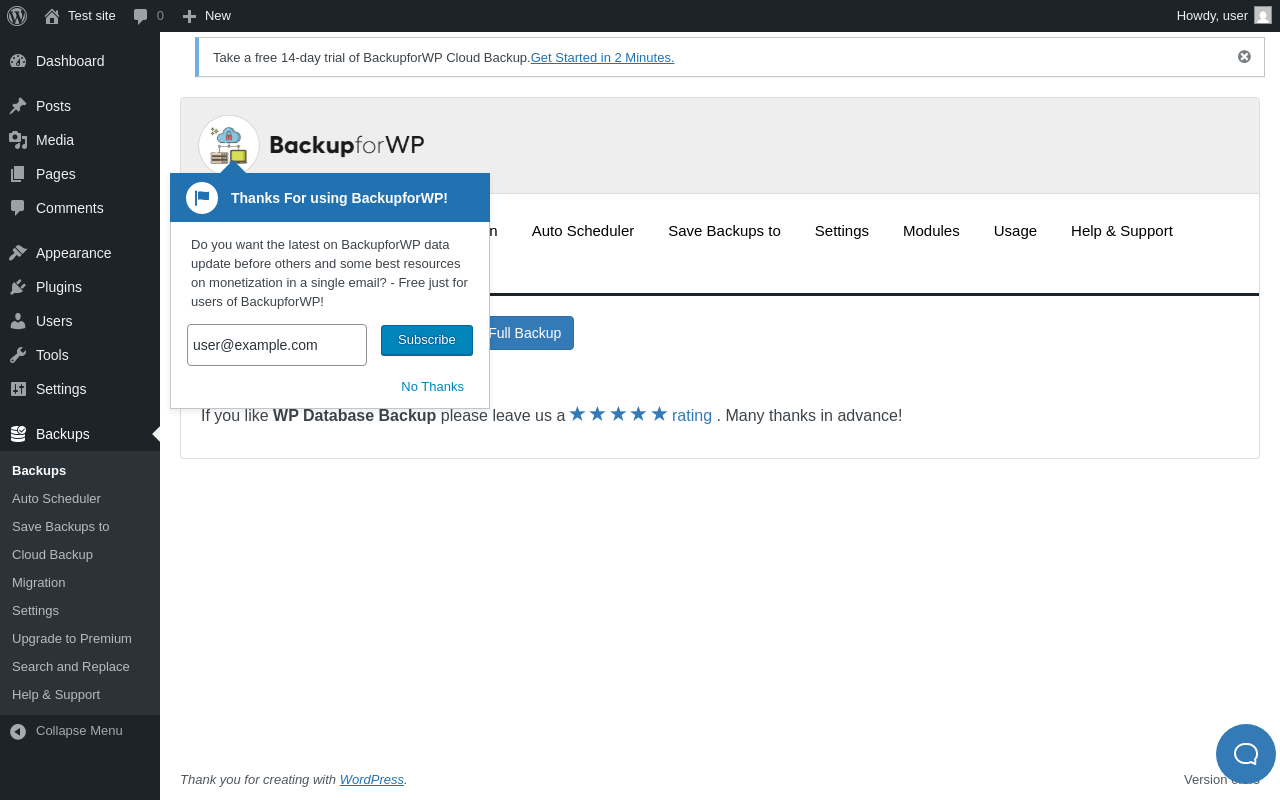Click the Test site name in admin bar
This screenshot has width=1280, height=800.
(x=92, y=16)
